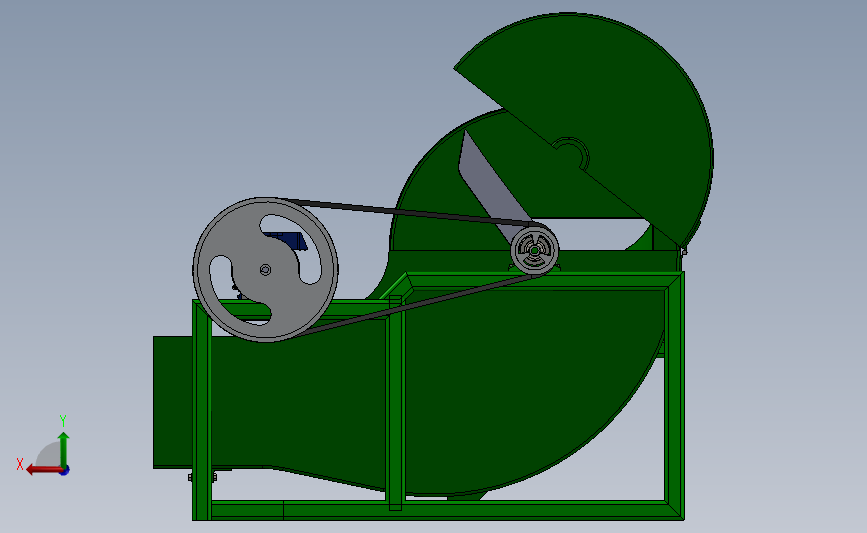Click the blue Z axis dot of the triad
The height and width of the screenshot is (533, 867).
(x=65, y=471)
